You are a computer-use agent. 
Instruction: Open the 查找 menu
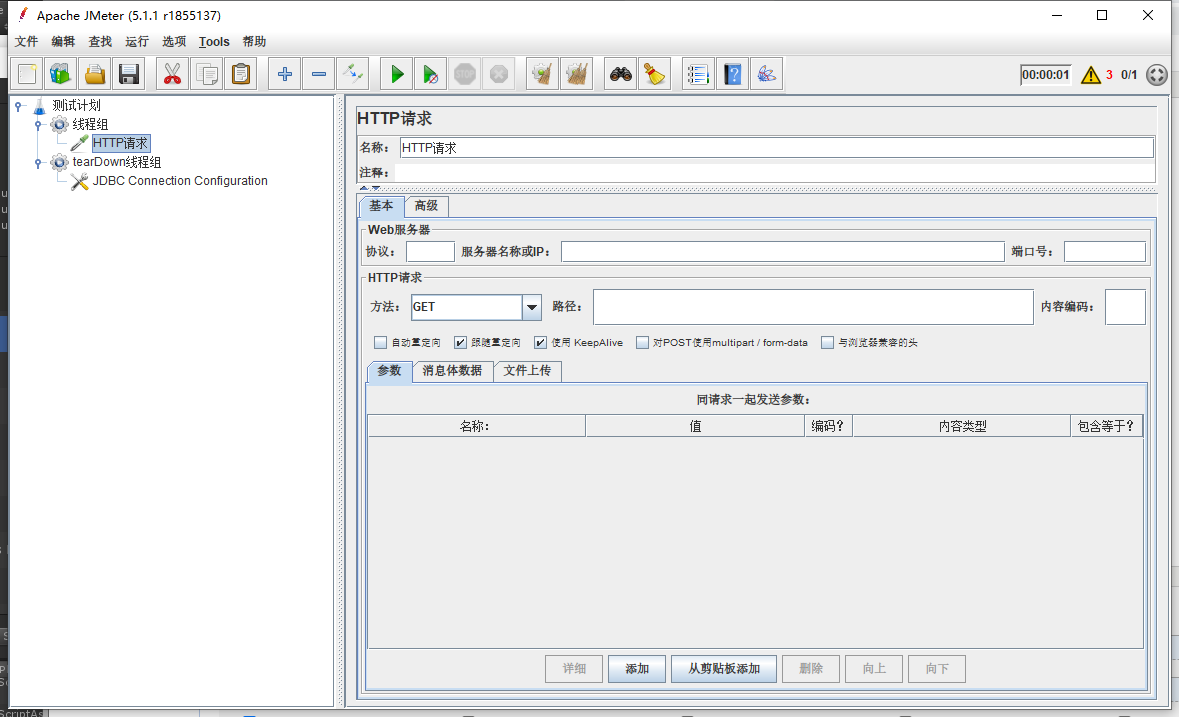100,41
